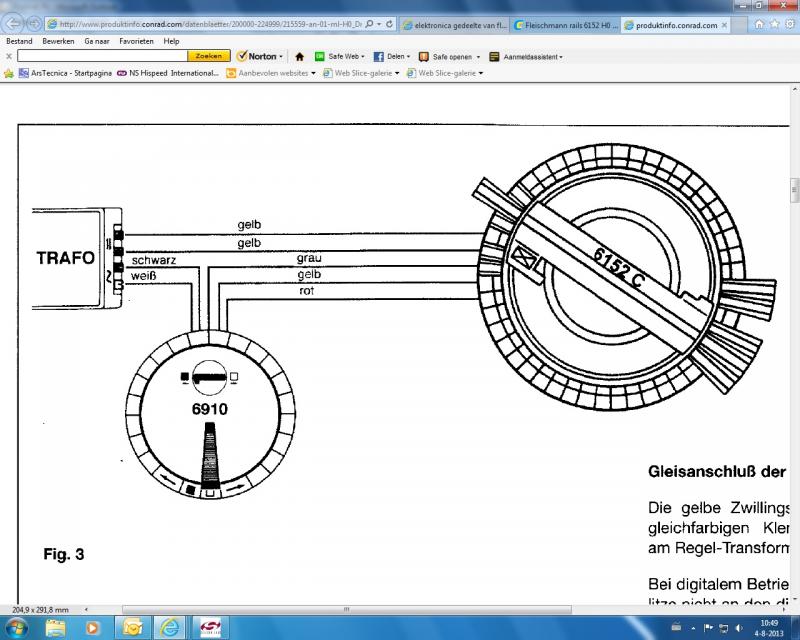
Task: Open IE Tools via the gear icon
Action: coord(790,24)
